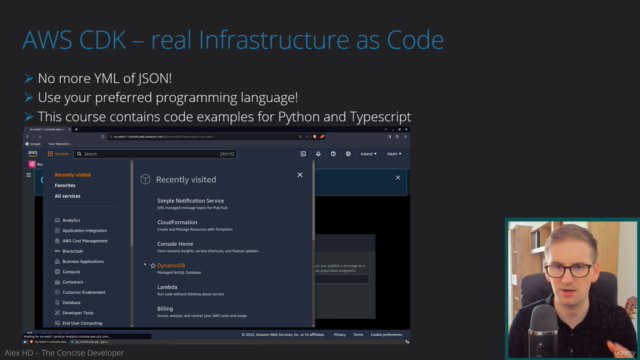Select Favorites in the services menu
640x360 pixels.
pyautogui.click(x=65, y=185)
